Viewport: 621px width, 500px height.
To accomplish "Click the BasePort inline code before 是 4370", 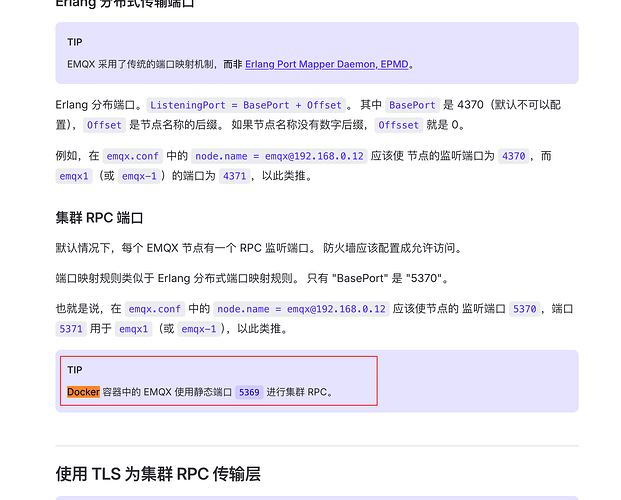I will [x=412, y=105].
